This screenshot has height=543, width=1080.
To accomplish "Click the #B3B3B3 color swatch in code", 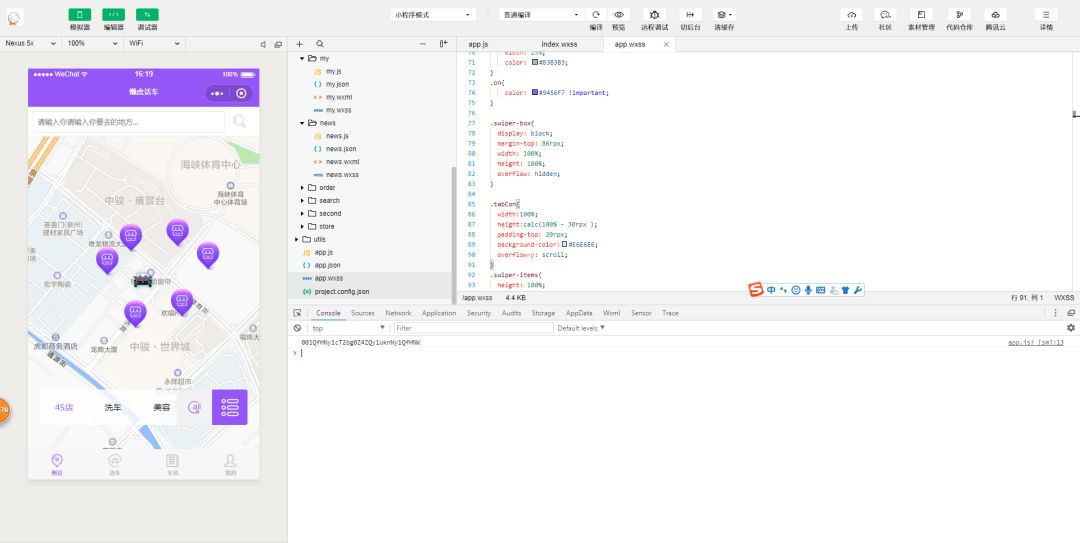I will pos(534,62).
